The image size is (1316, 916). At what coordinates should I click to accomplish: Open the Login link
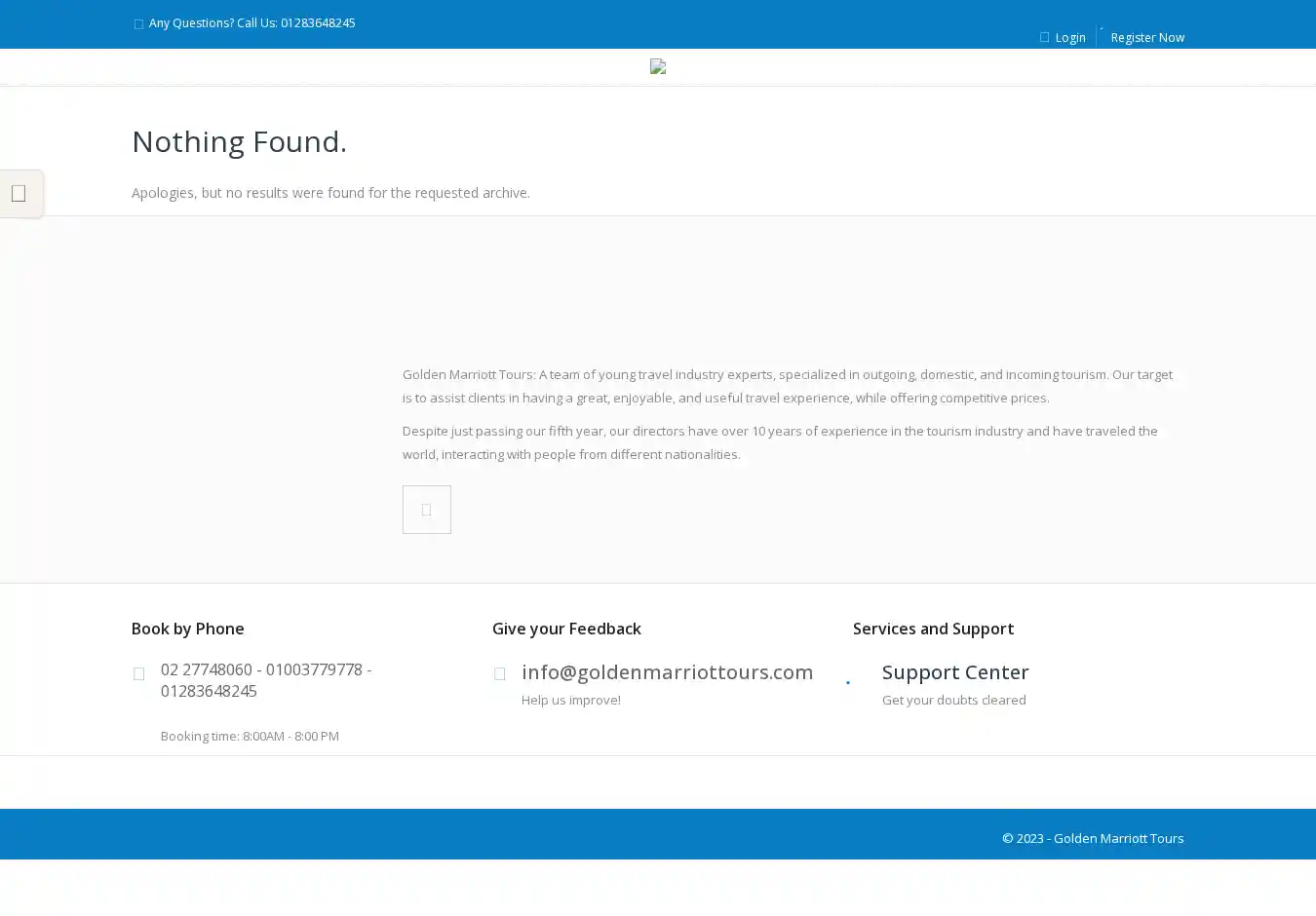click(x=1069, y=38)
